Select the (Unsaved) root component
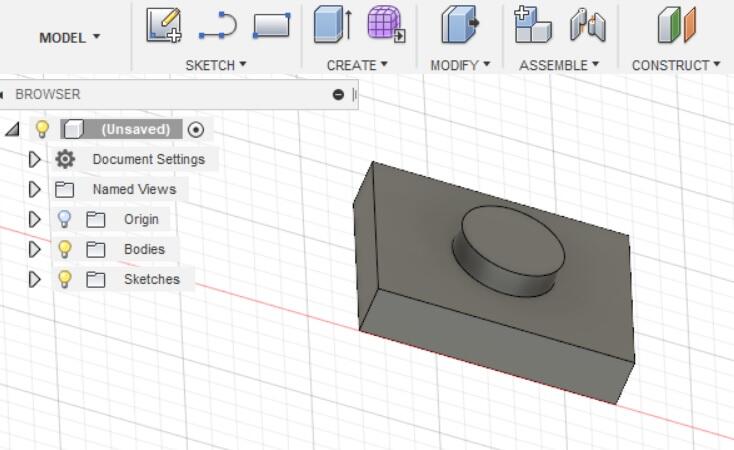This screenshot has width=734, height=450. point(136,129)
